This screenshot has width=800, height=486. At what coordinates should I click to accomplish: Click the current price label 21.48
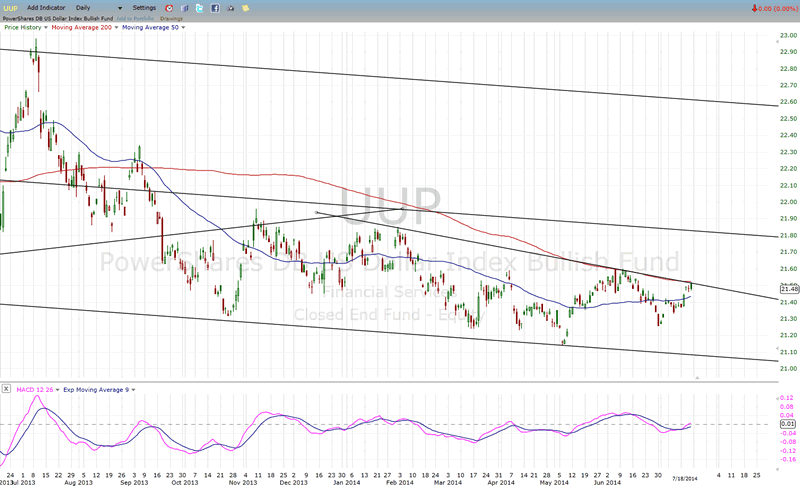coord(789,289)
